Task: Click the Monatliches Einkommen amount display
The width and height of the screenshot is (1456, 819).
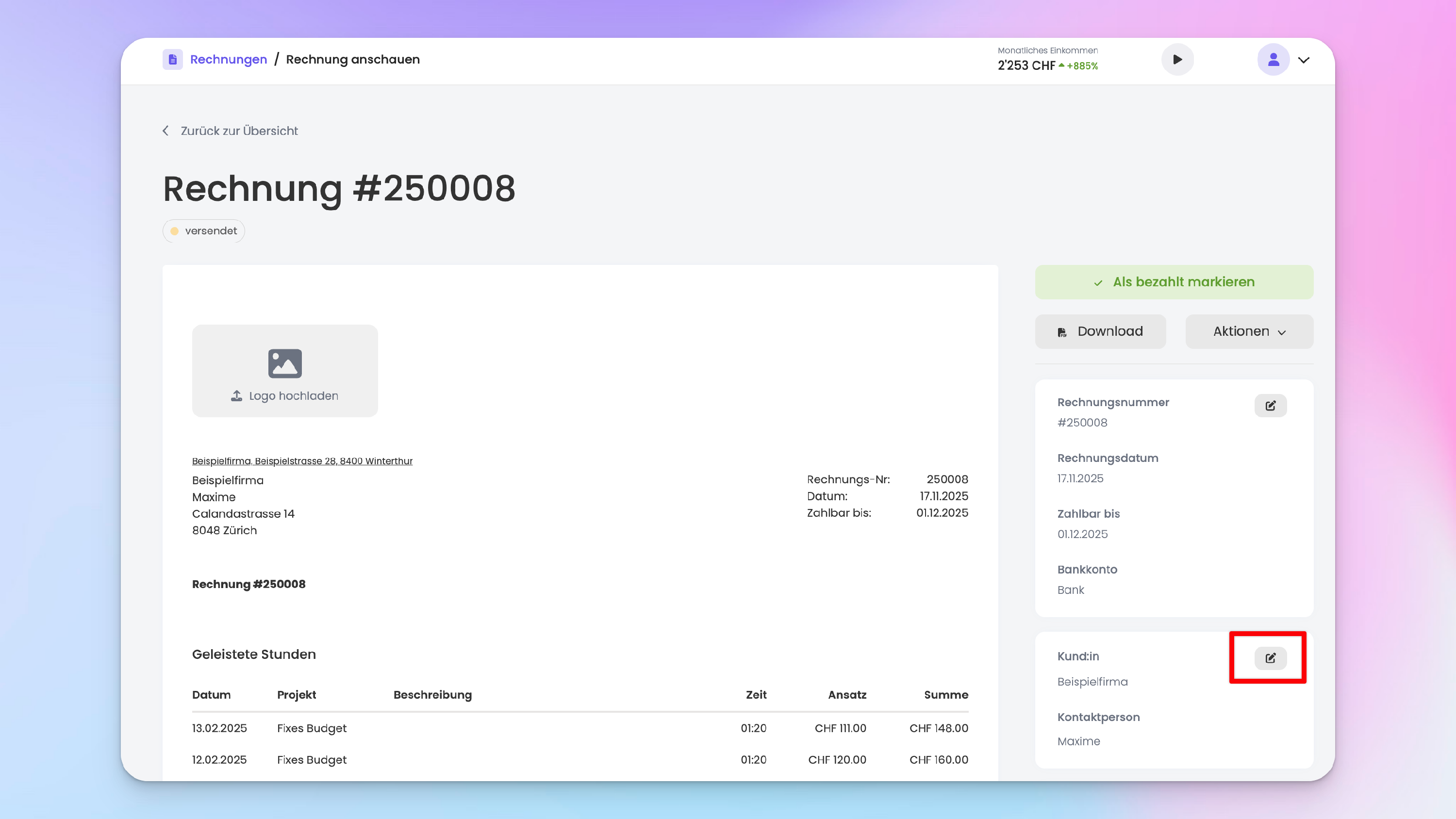Action: pos(1026,66)
